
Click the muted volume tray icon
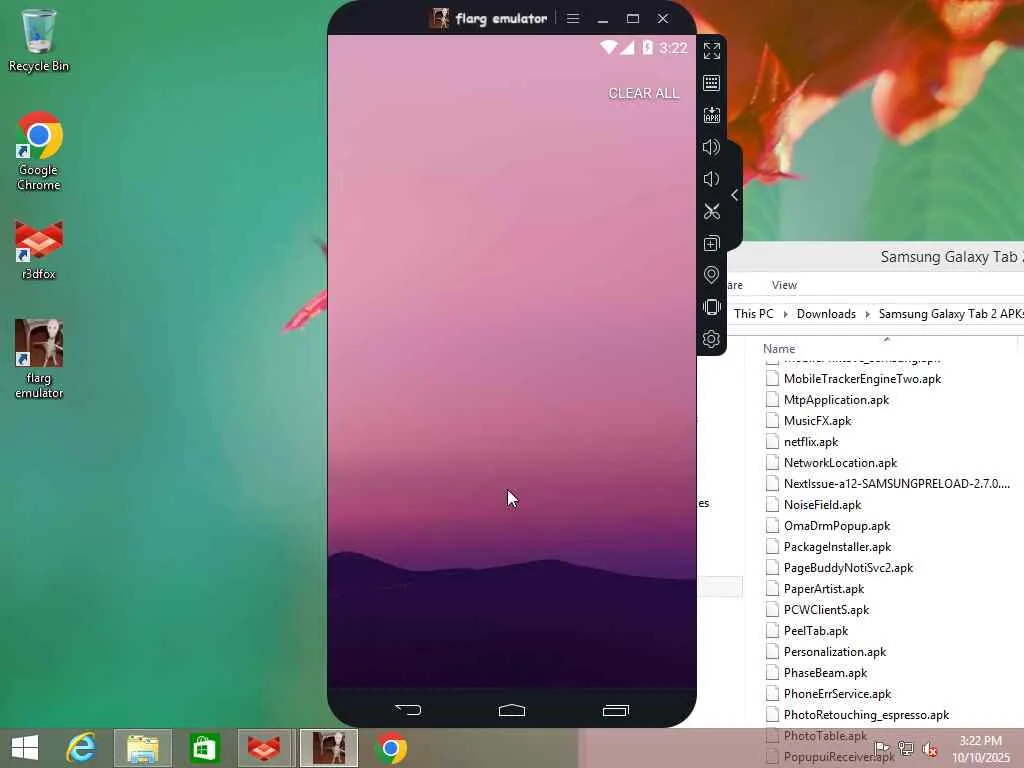tap(929, 748)
